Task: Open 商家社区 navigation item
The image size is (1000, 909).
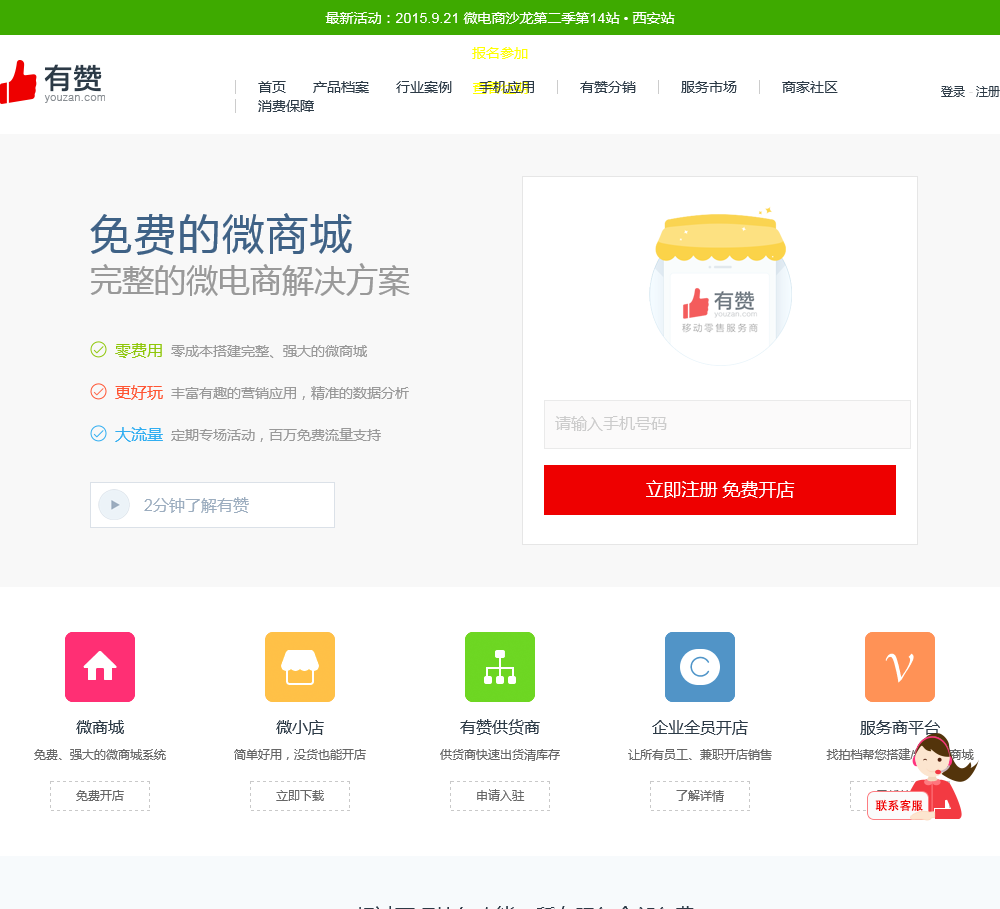Action: click(x=809, y=87)
